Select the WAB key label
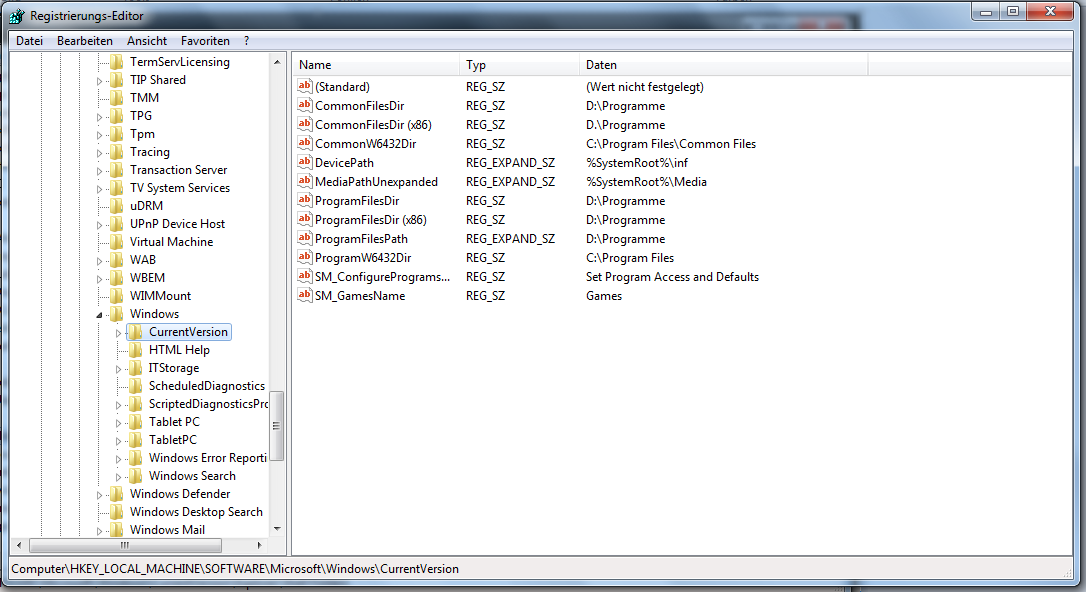This screenshot has height=592, width=1086. tap(143, 260)
